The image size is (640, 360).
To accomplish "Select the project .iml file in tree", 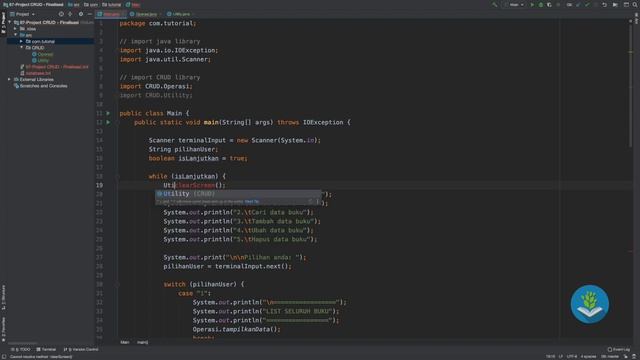I will 54,67.
